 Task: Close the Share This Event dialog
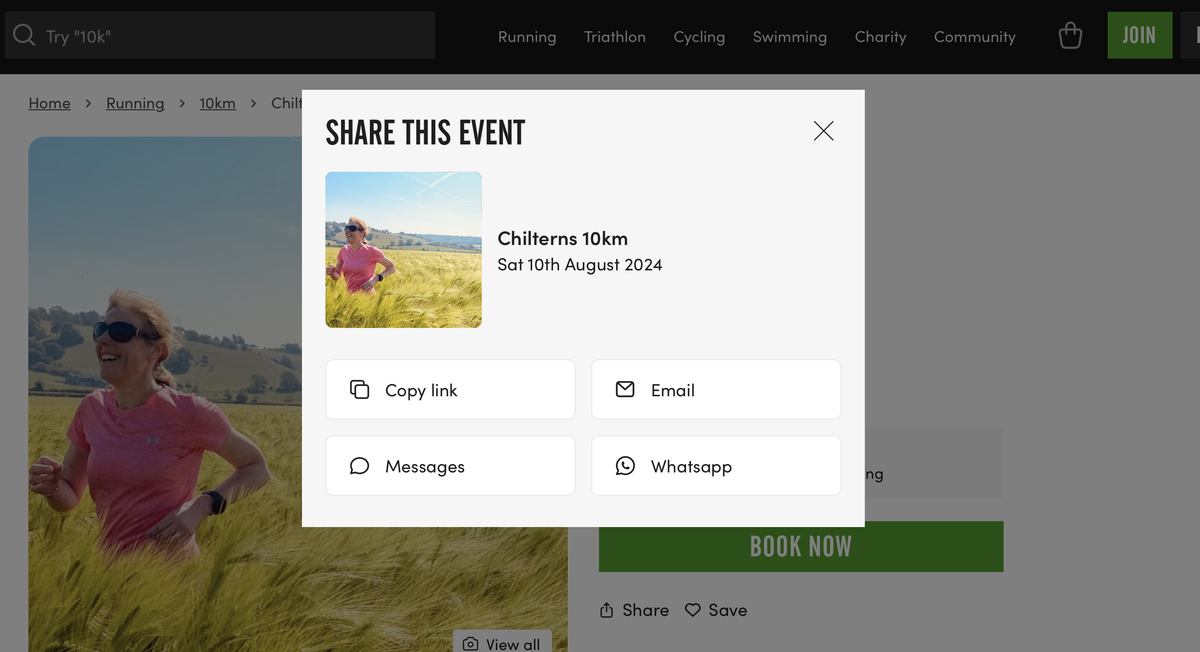[x=823, y=131]
